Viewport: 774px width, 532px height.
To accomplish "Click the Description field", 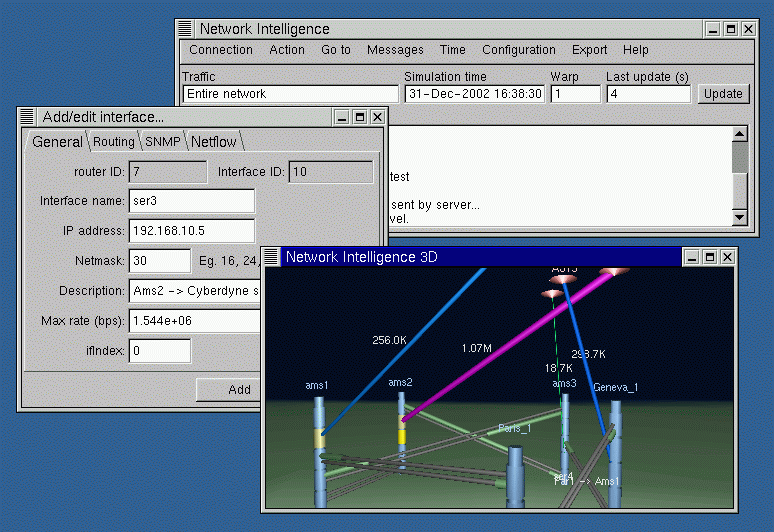I will point(194,291).
